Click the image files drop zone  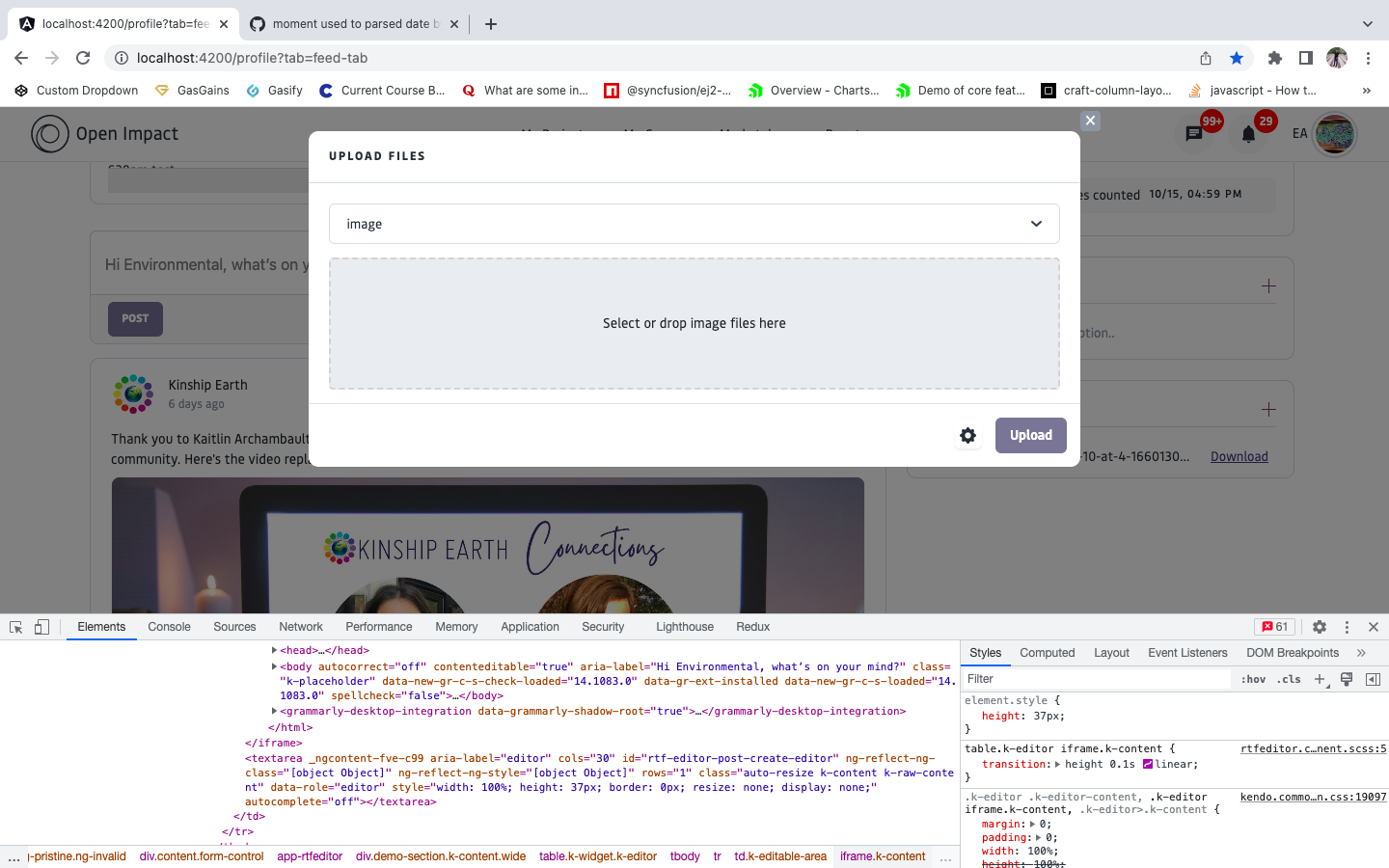(x=694, y=324)
